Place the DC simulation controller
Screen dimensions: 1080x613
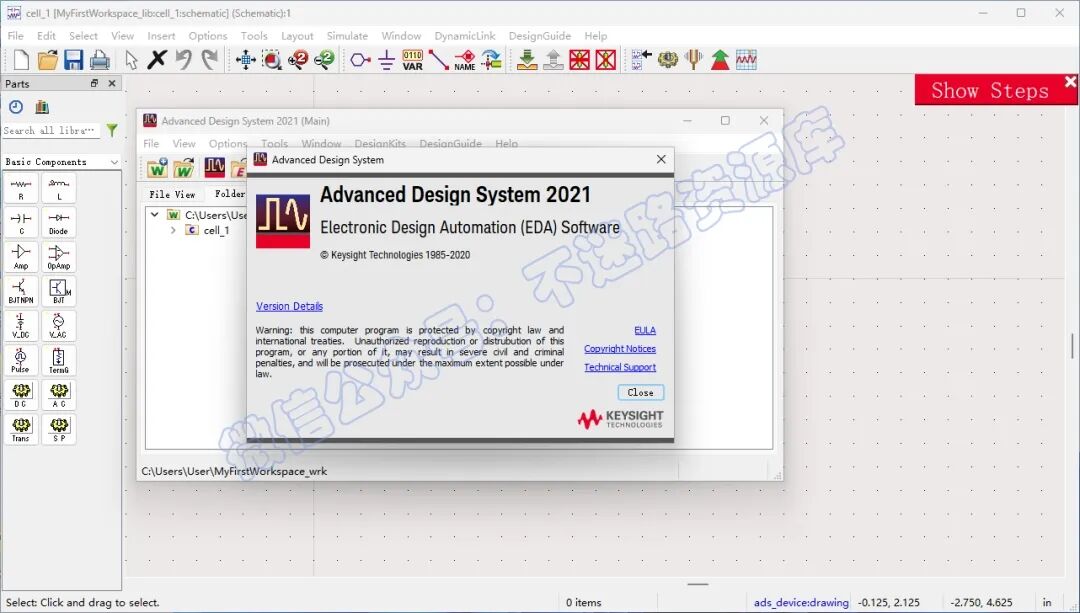click(x=21, y=395)
